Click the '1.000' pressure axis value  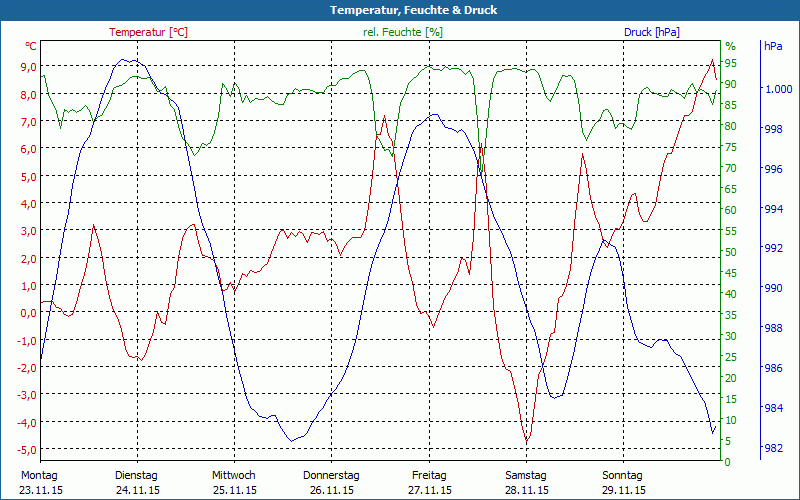click(x=778, y=89)
